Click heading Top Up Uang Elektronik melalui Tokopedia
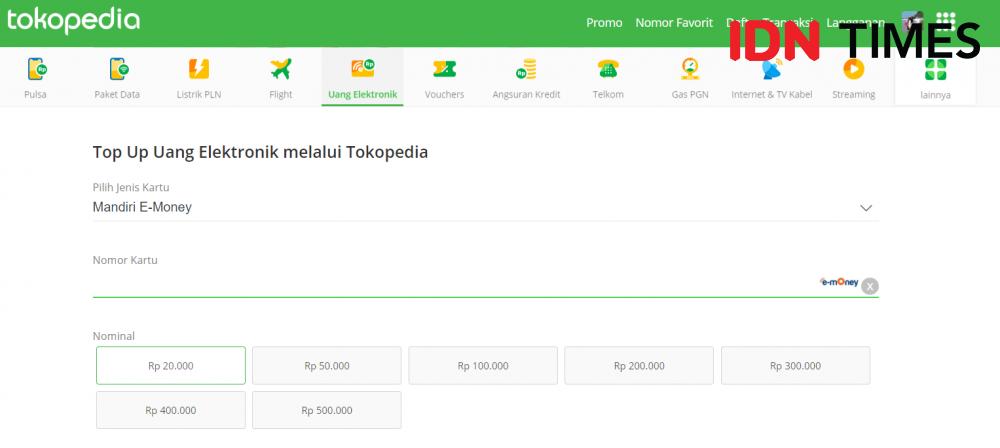Viewport: 1000px width, 448px height. [260, 153]
